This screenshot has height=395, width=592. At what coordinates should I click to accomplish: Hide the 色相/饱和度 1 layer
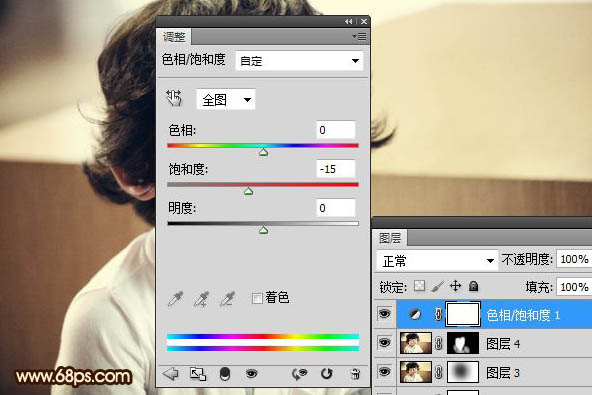[384, 314]
